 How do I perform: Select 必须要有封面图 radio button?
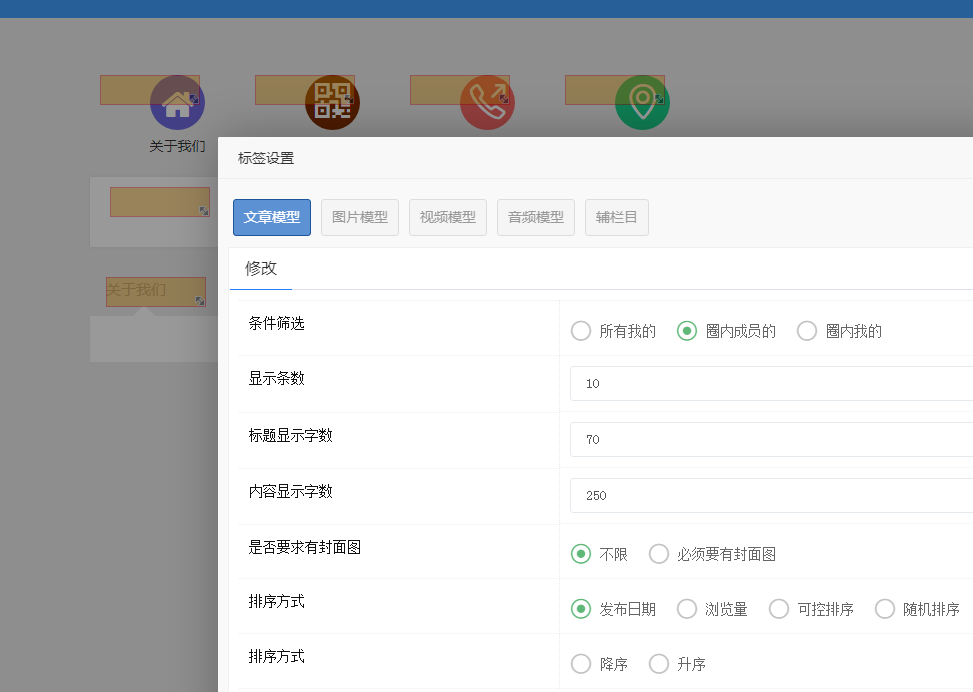[659, 554]
